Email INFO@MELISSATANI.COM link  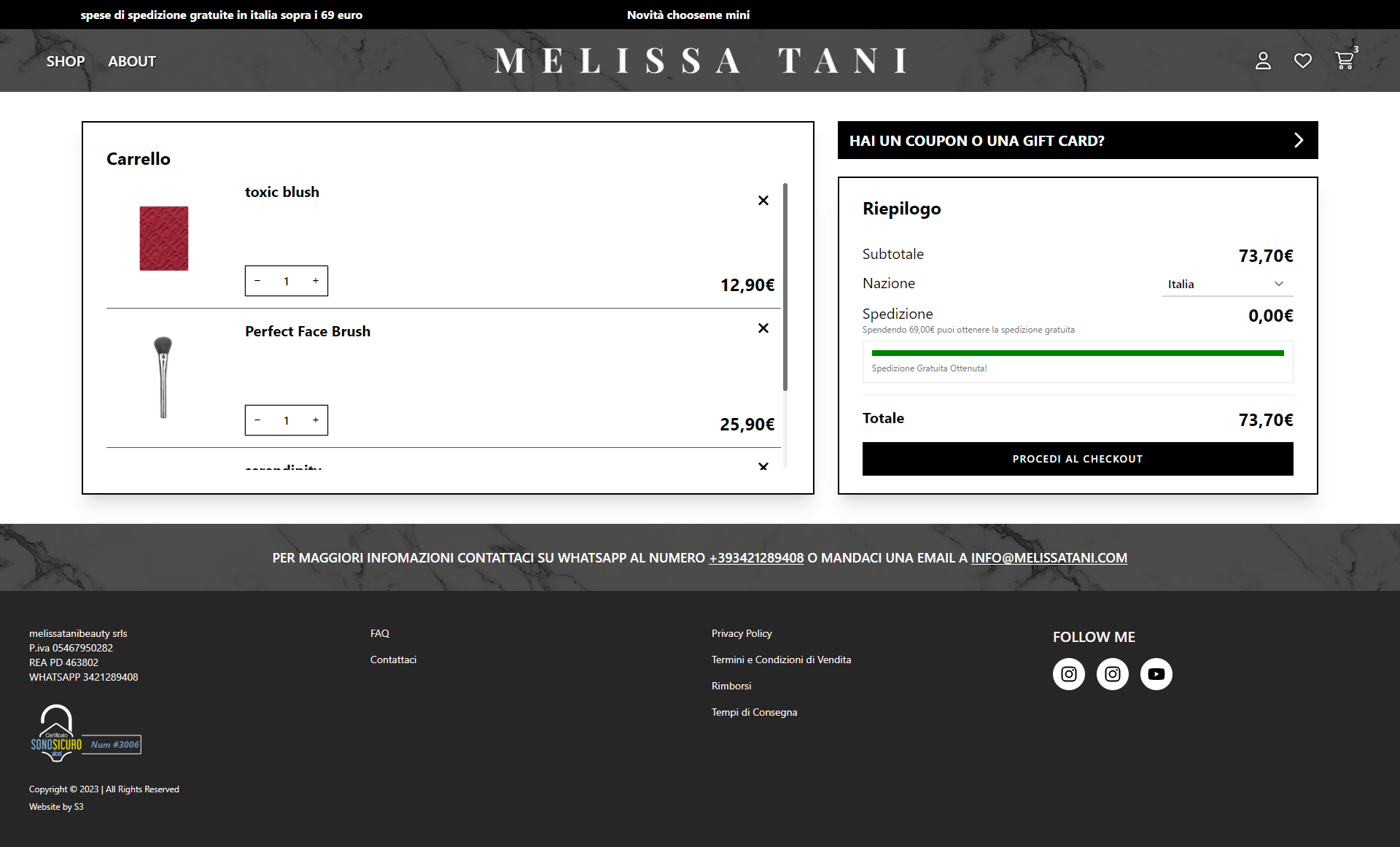(1049, 558)
